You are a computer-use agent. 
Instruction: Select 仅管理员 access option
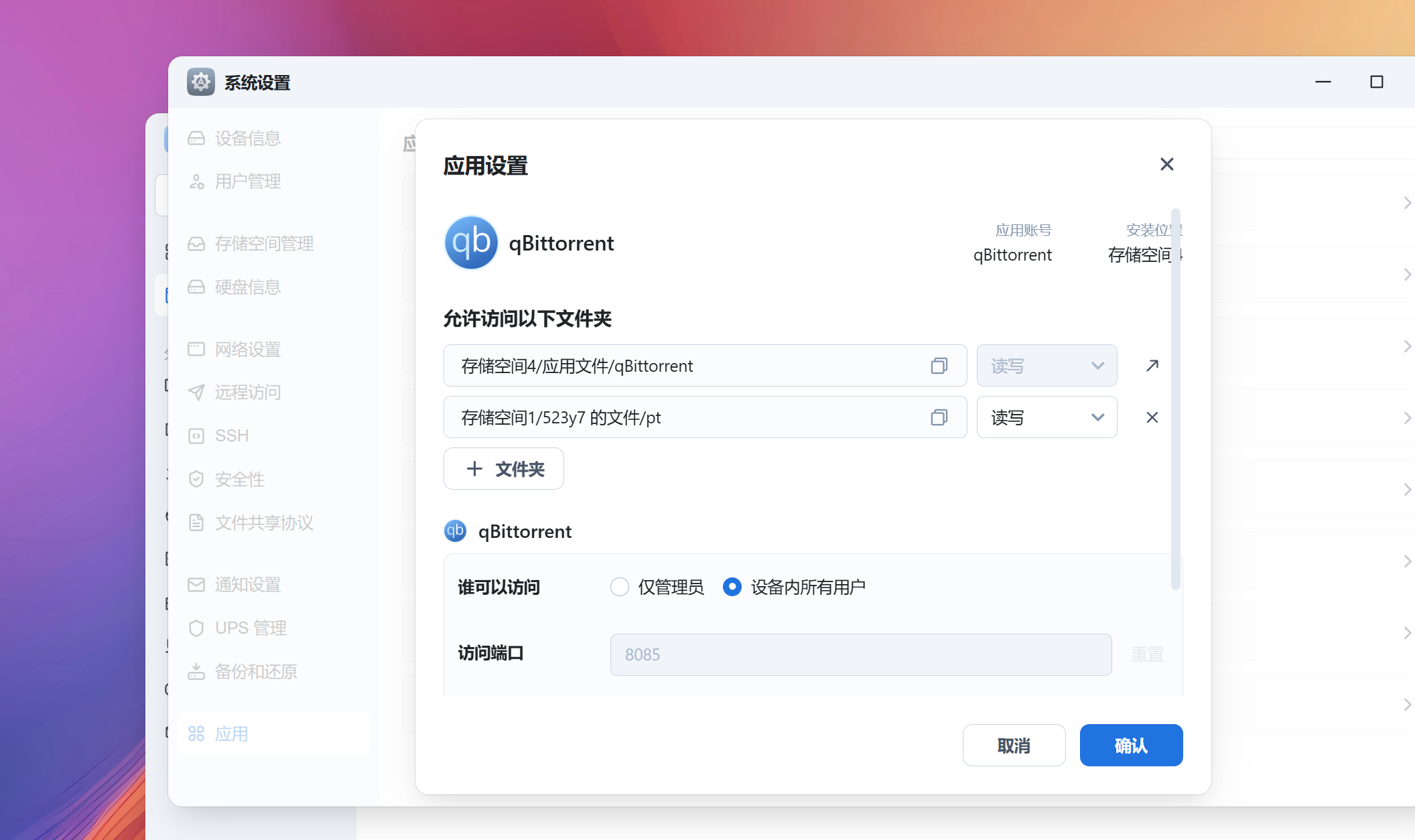click(620, 587)
